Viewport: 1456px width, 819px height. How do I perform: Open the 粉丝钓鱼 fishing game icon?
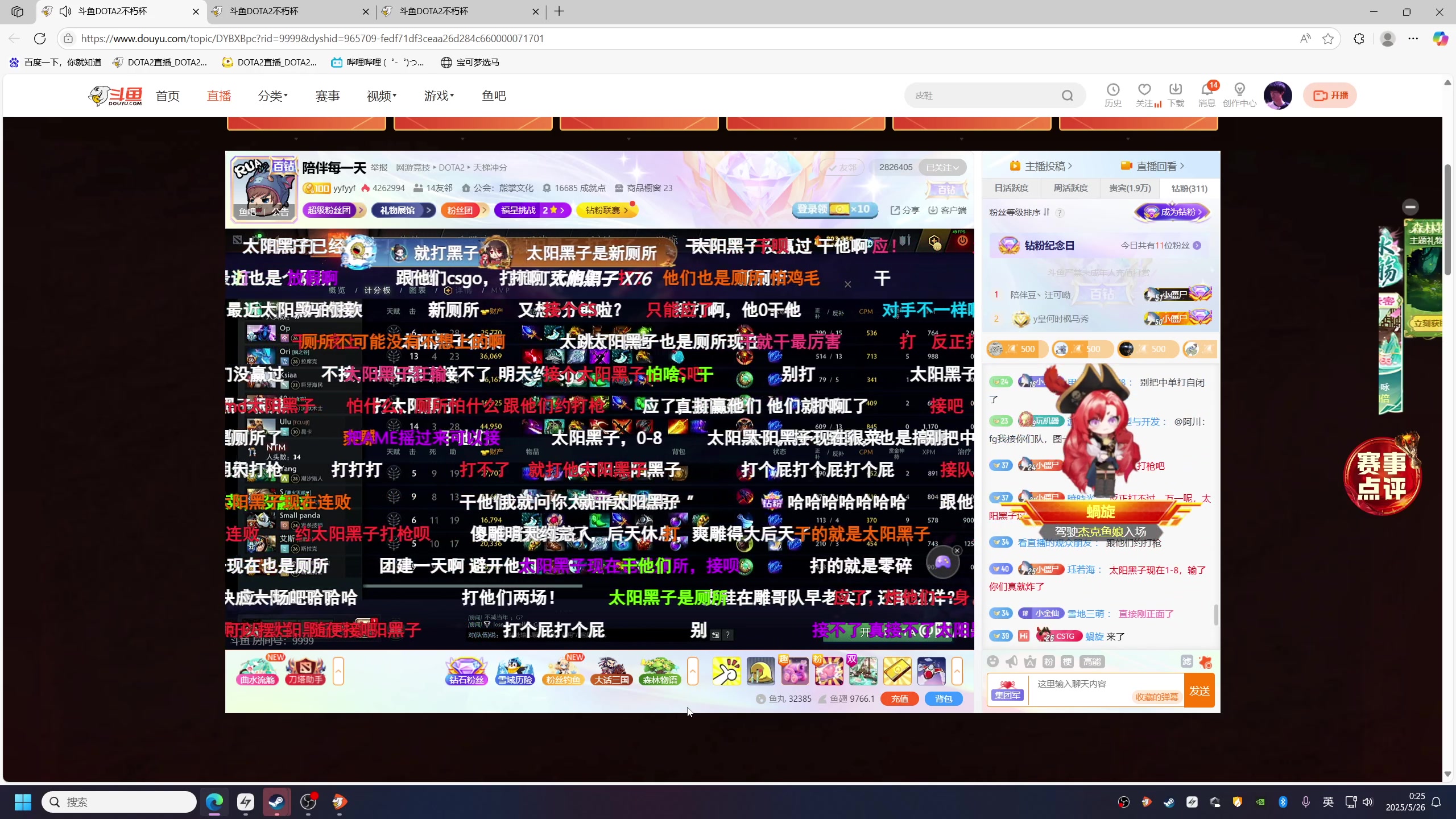click(x=563, y=672)
